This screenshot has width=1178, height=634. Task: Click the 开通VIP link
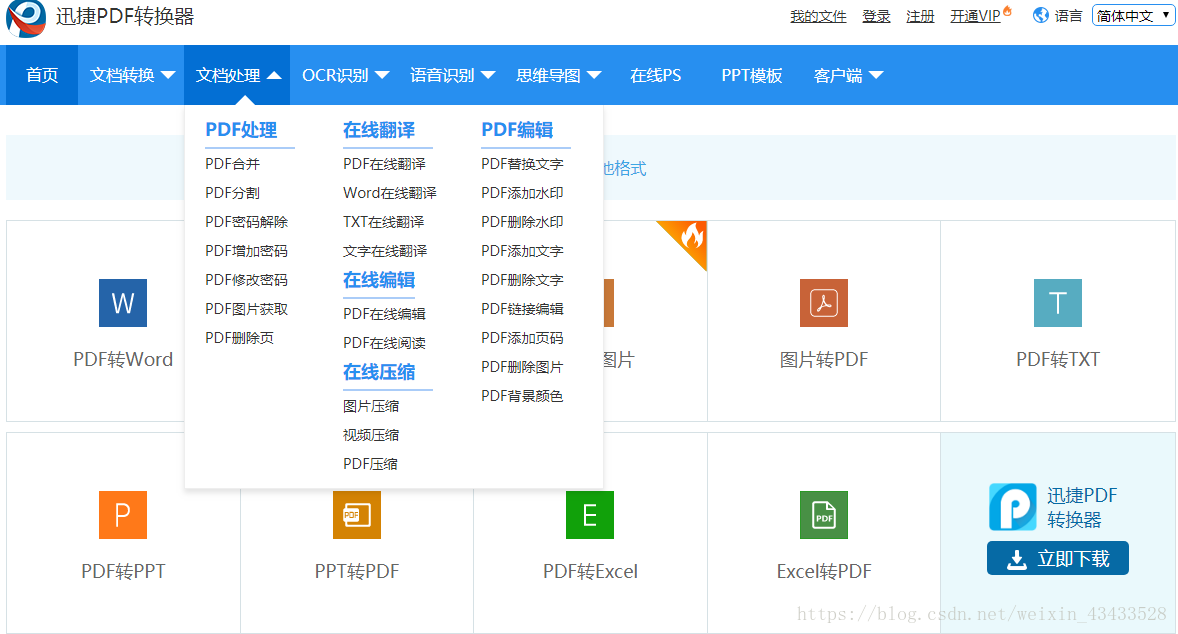(975, 16)
